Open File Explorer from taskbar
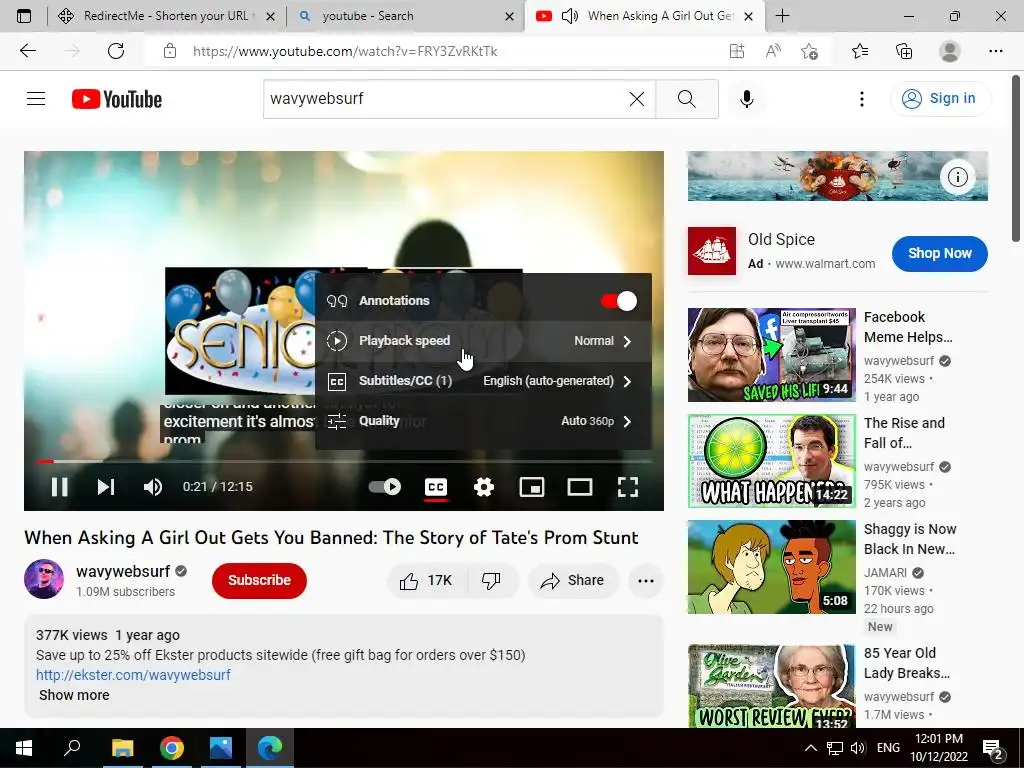The image size is (1024, 768). click(122, 748)
